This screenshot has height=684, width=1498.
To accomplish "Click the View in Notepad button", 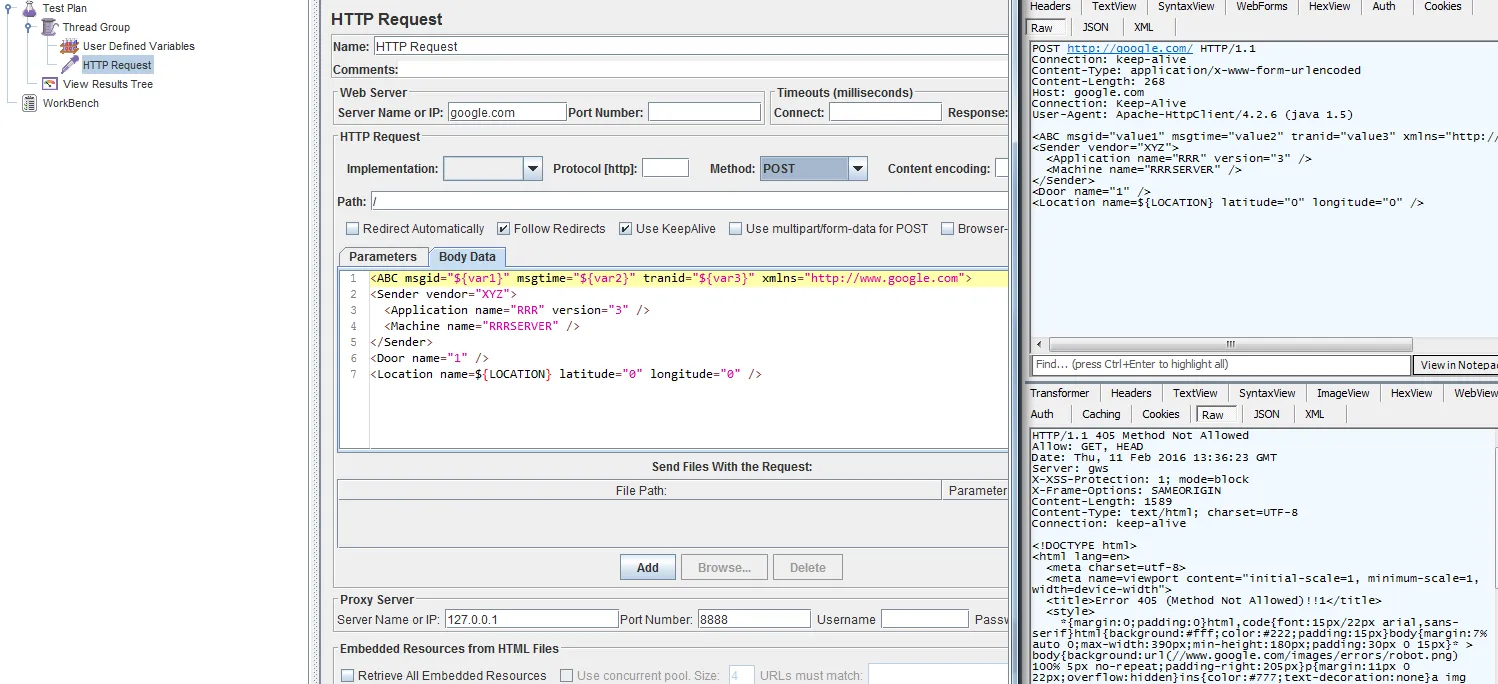I will (x=1456, y=365).
